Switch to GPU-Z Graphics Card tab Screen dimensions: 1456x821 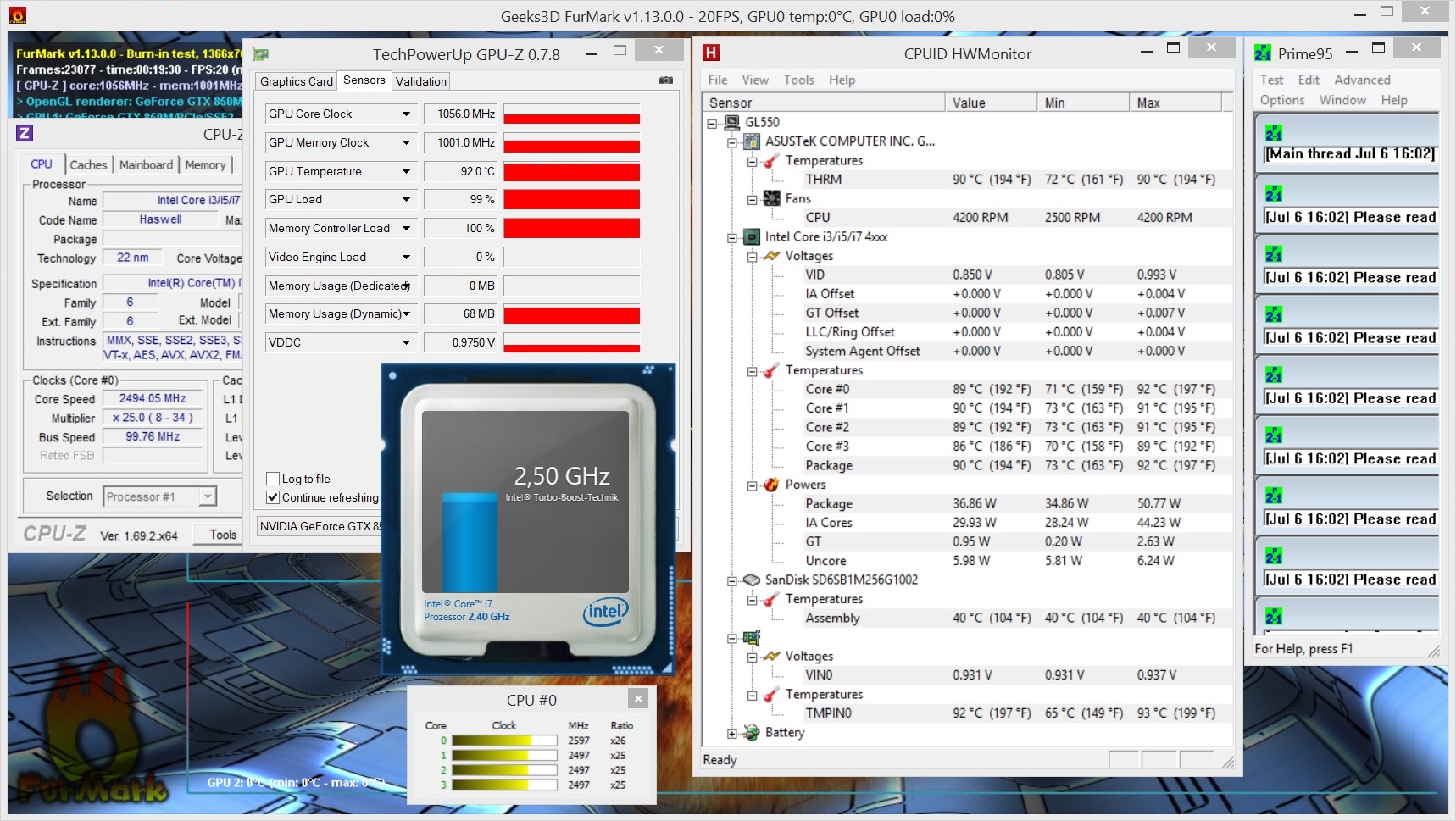296,81
